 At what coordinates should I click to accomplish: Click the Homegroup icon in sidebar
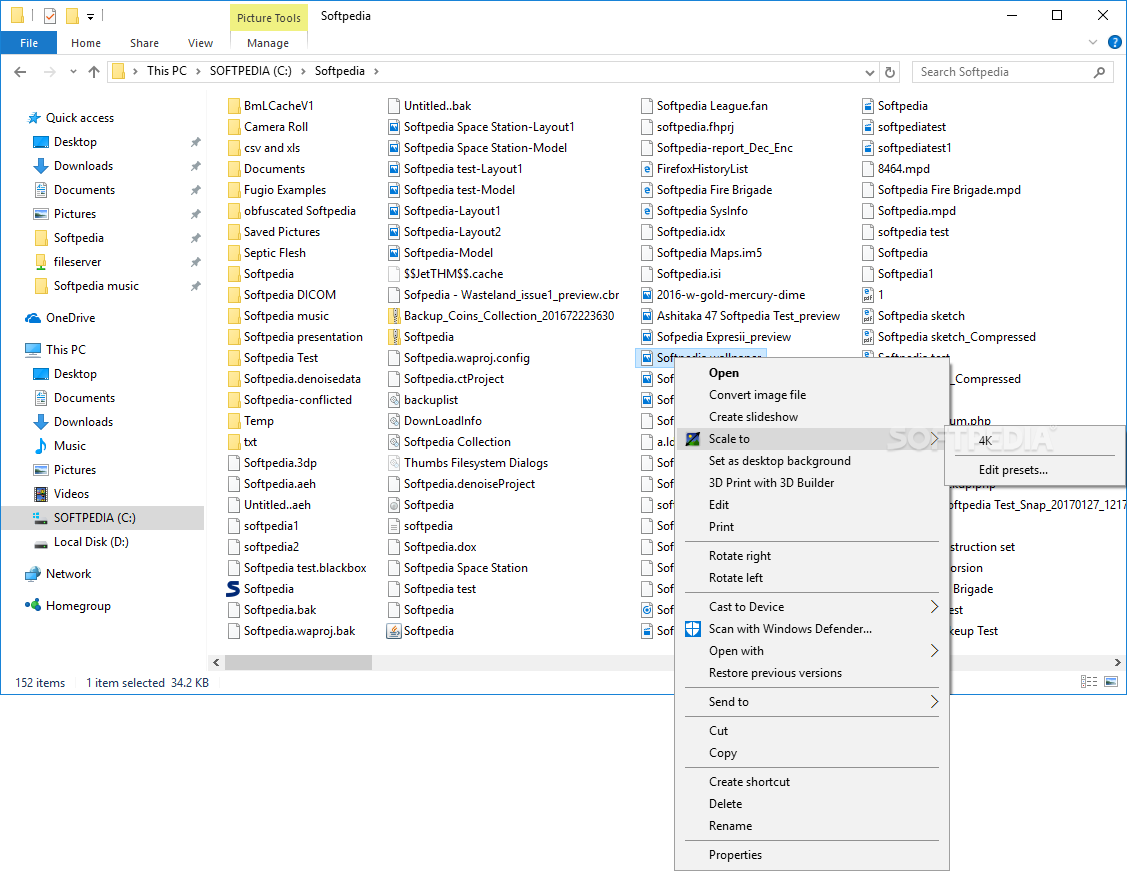pos(33,605)
